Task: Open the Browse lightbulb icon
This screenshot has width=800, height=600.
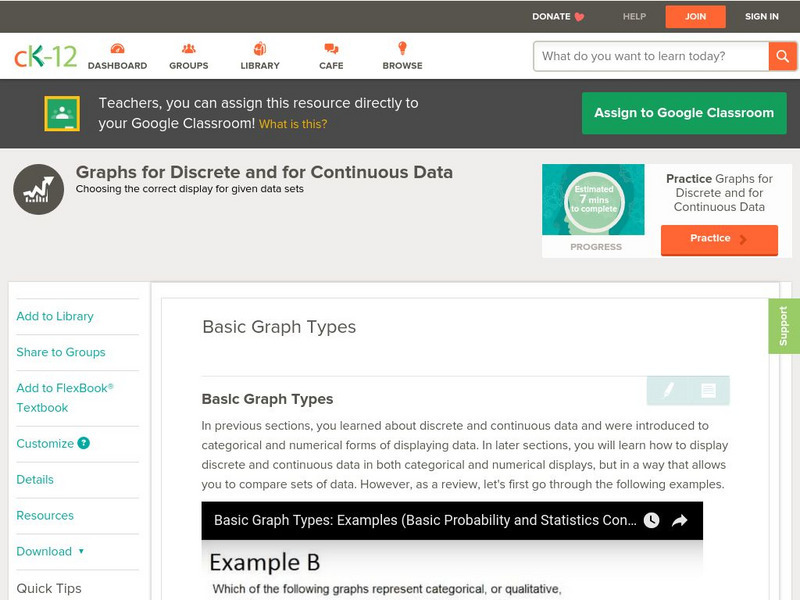Action: click(402, 49)
